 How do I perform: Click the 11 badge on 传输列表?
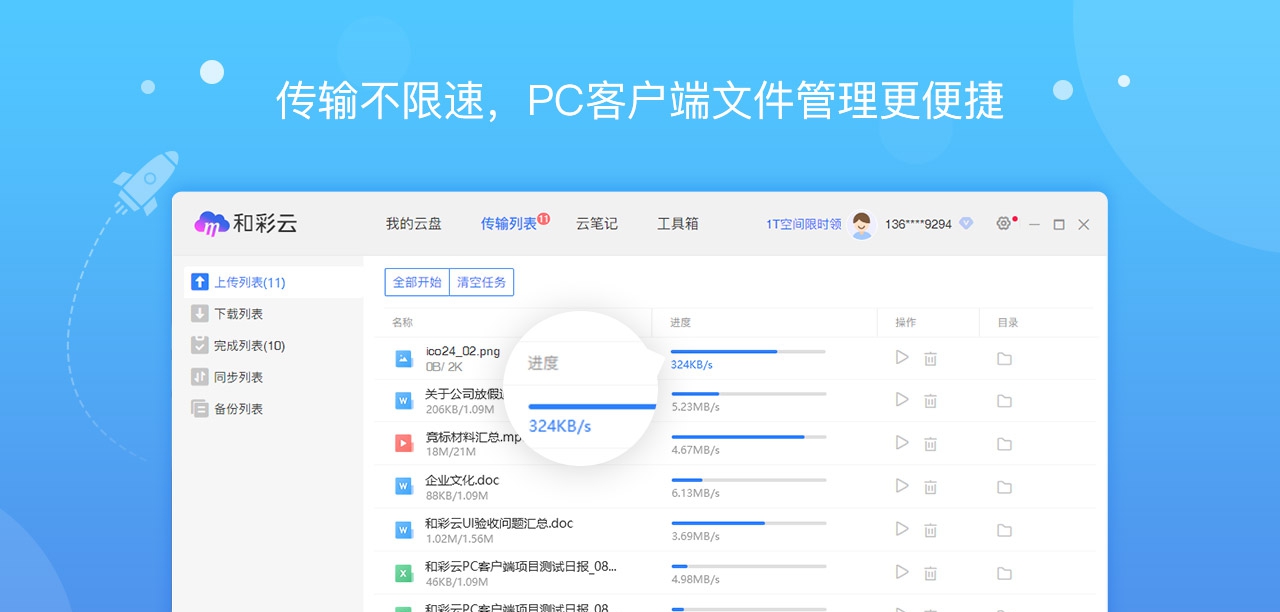pos(544,218)
